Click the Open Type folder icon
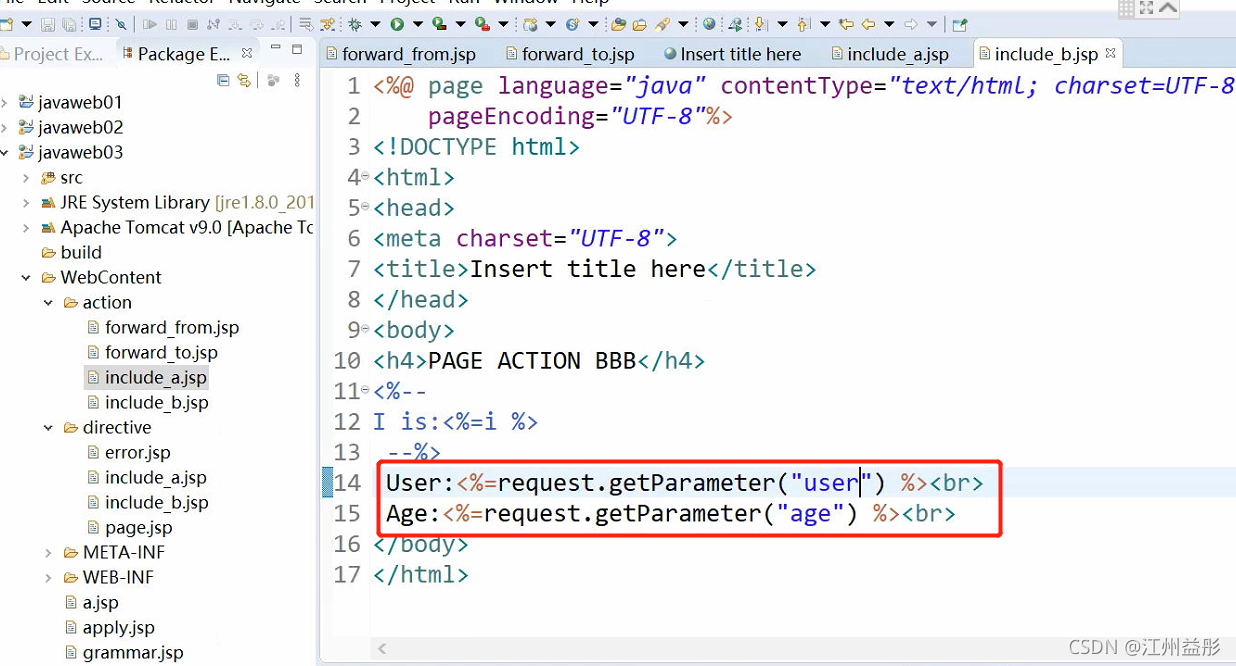This screenshot has height=666, width=1236. tap(618, 24)
